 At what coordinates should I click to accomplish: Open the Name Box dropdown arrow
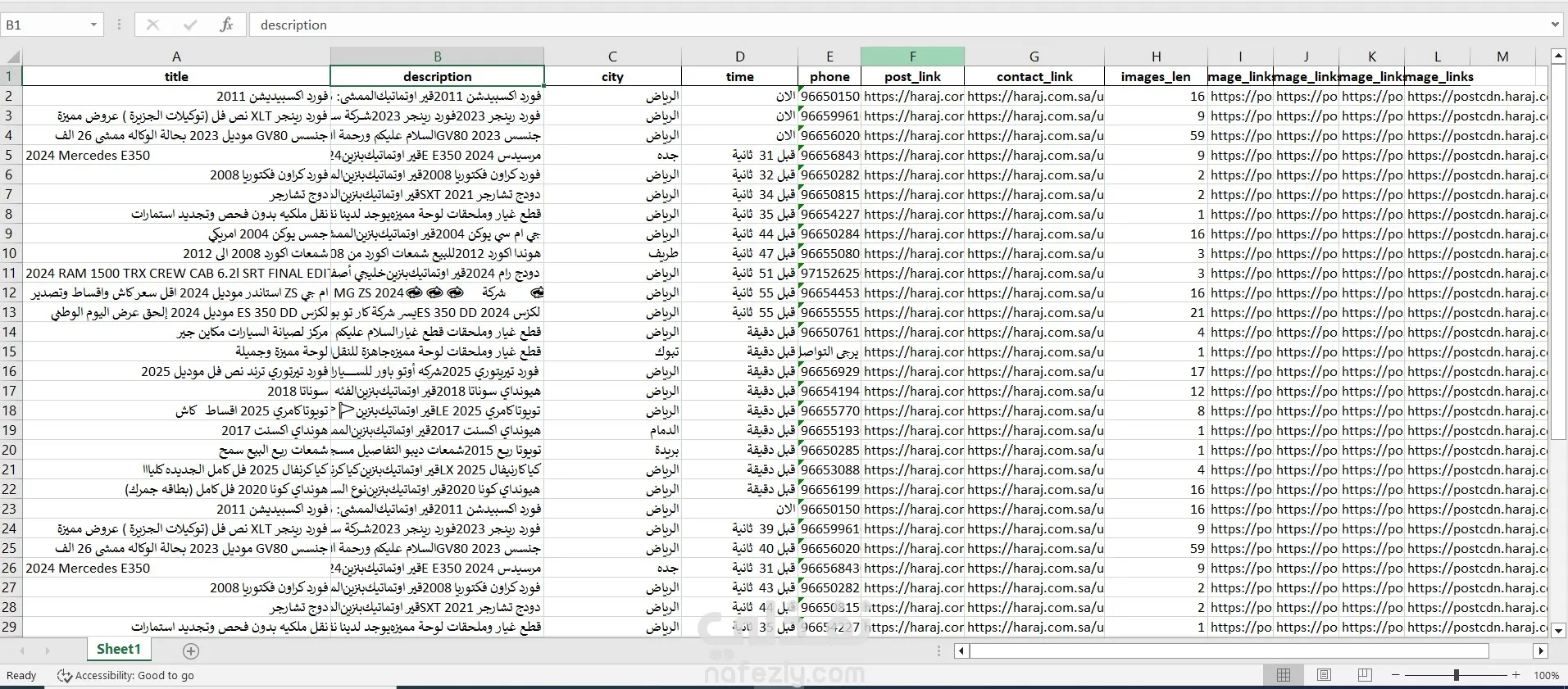(x=93, y=25)
